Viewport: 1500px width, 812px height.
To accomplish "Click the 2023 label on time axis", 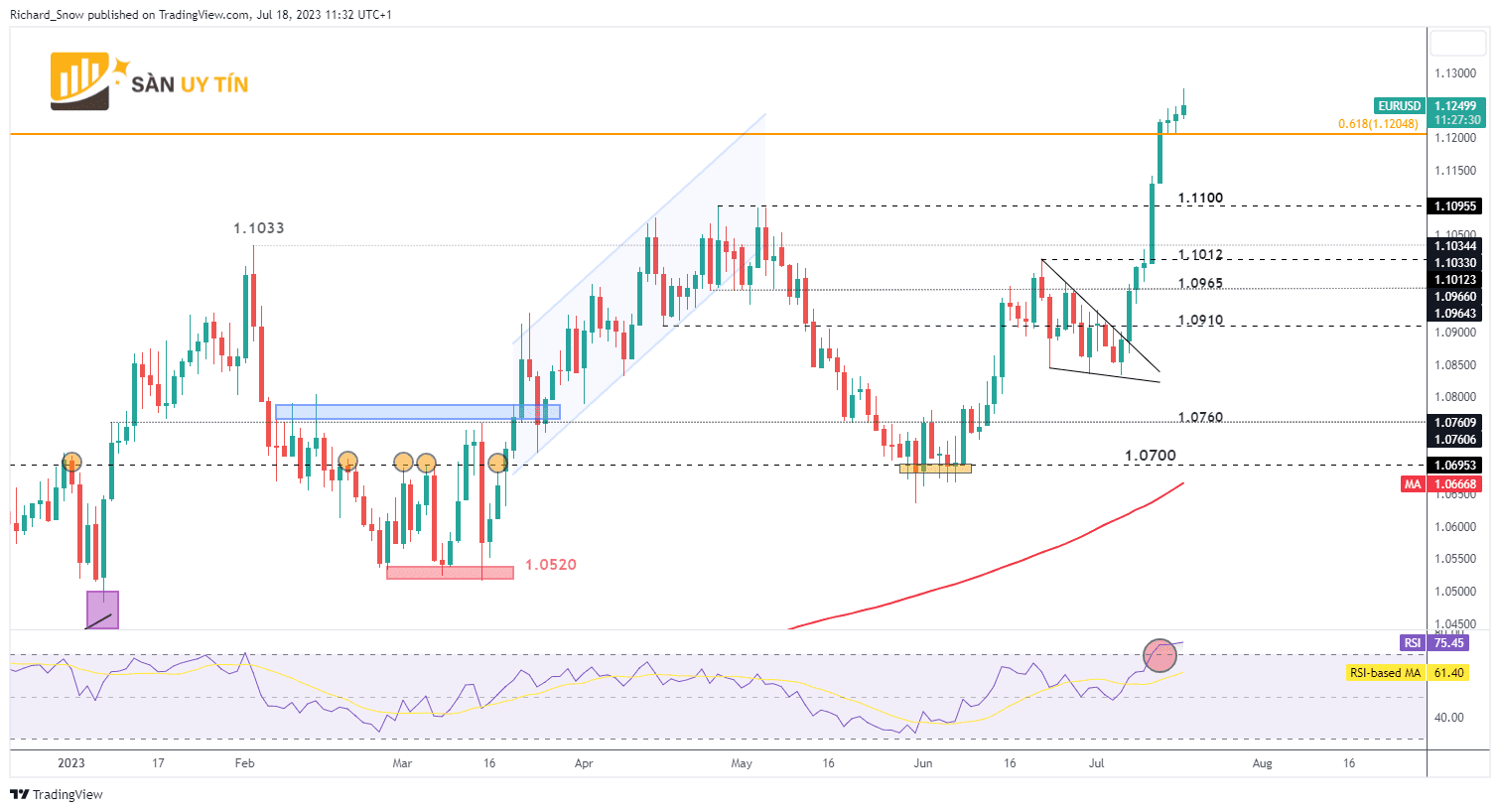I will point(71,763).
